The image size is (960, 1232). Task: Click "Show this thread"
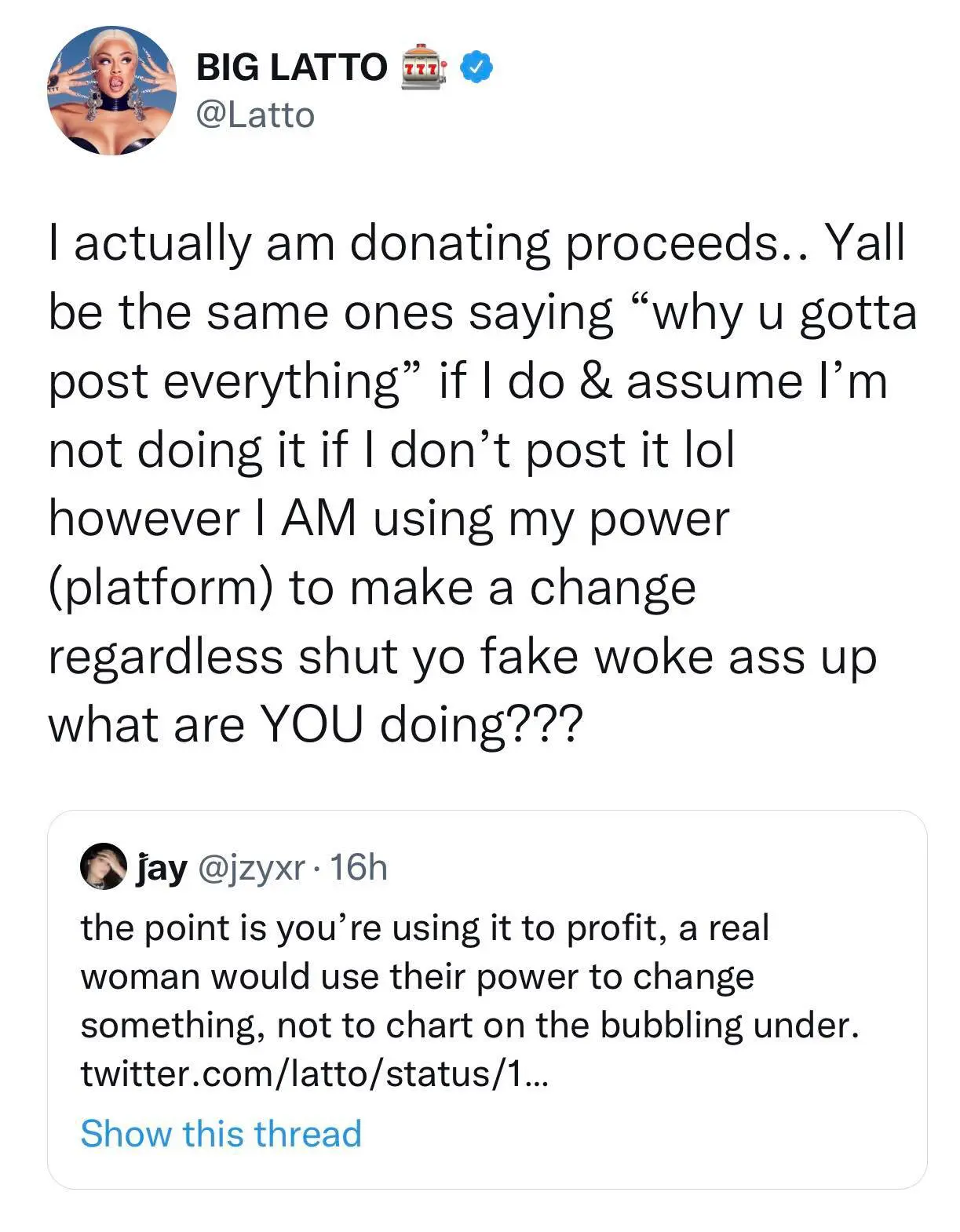click(221, 1134)
